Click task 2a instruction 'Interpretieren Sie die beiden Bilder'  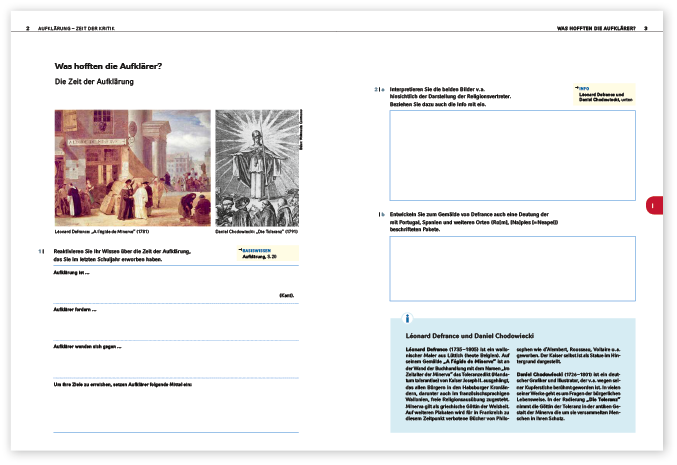click(450, 97)
